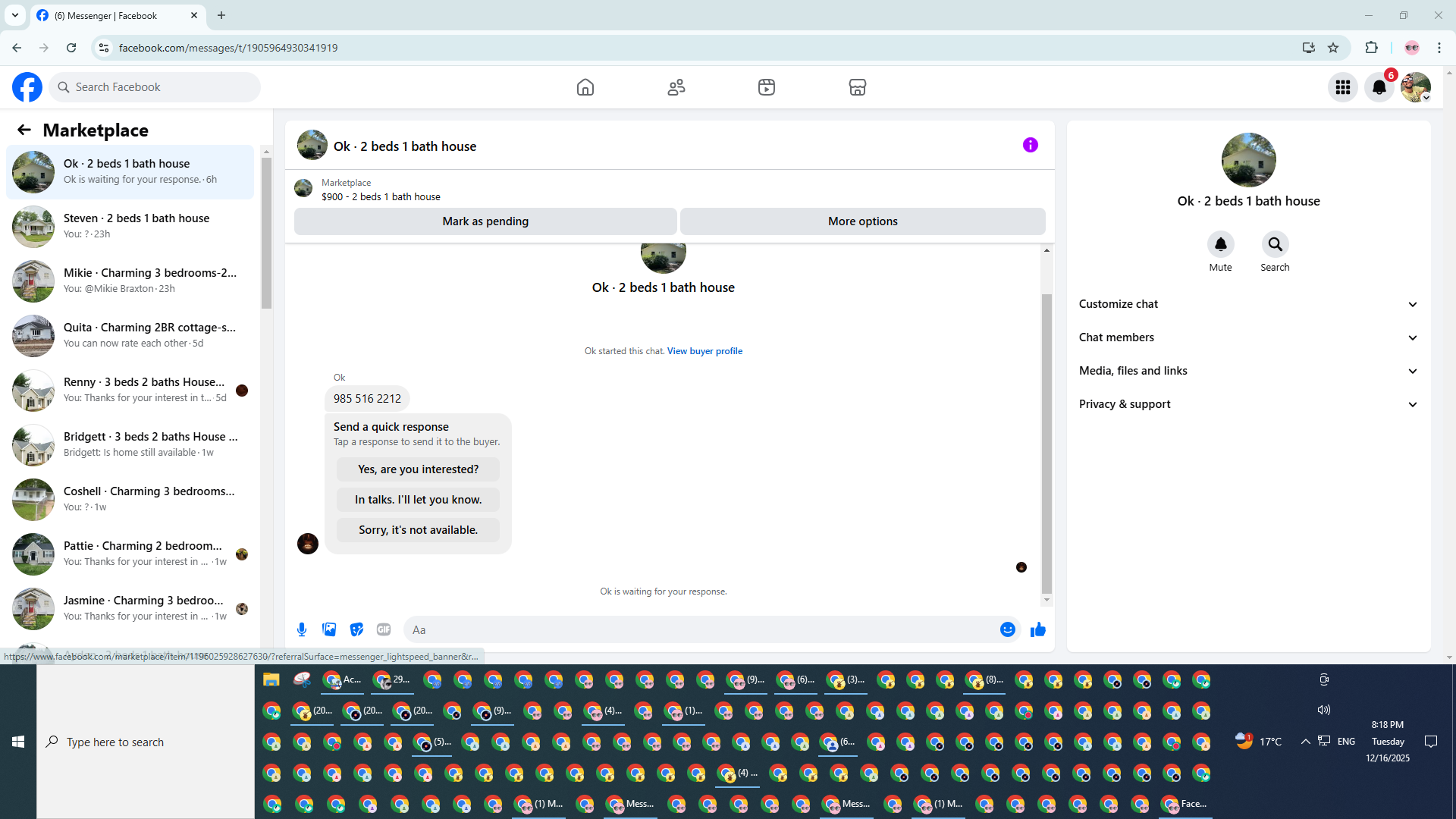
Task: Open the notifications bell with badge 6
Action: (x=1379, y=87)
